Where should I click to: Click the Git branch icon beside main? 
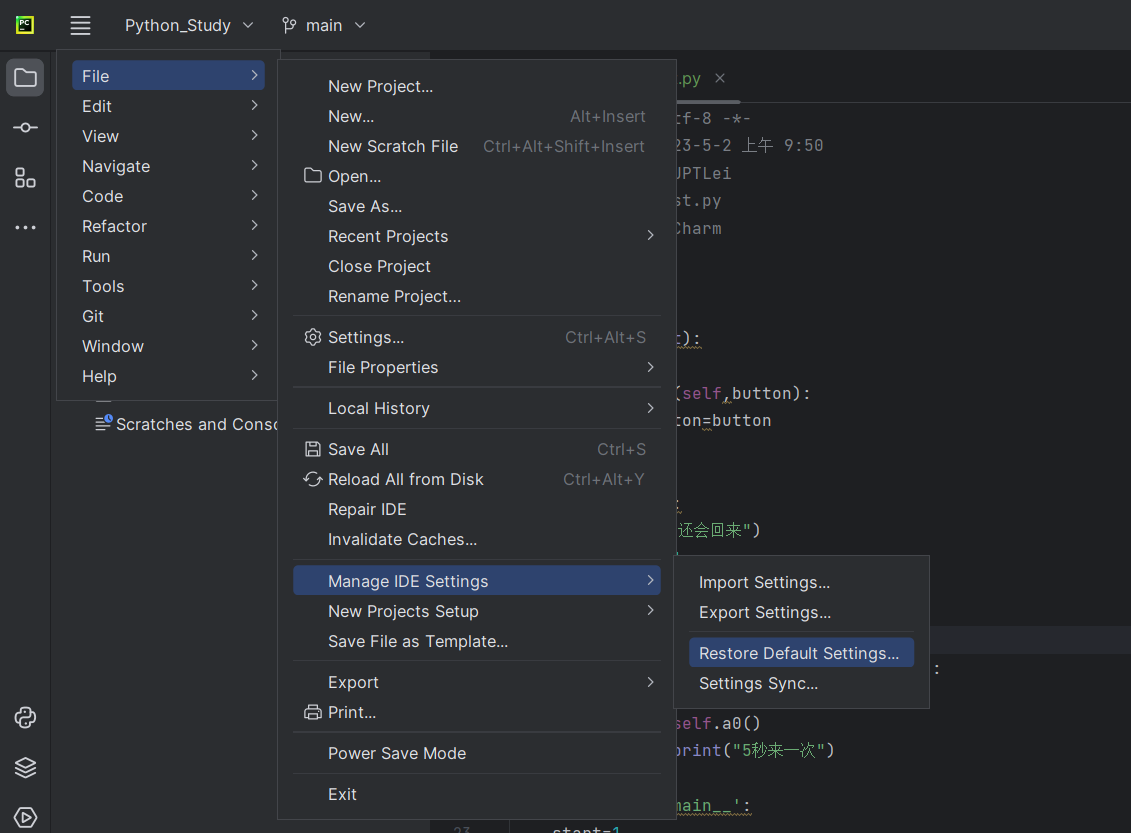289,25
